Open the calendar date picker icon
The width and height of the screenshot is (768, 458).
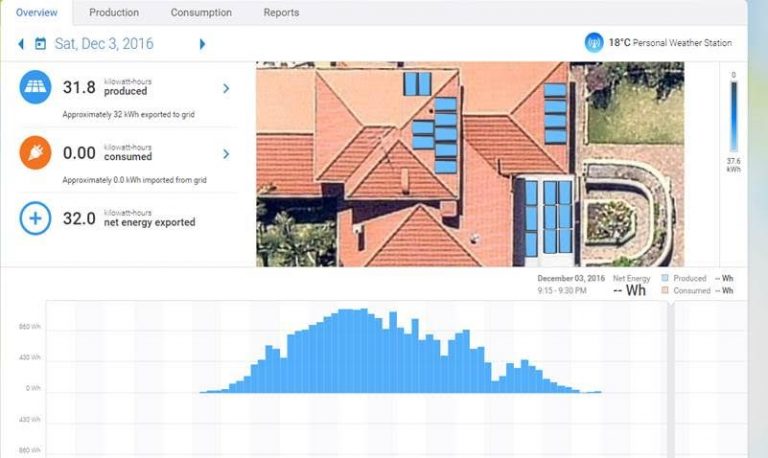pyautogui.click(x=40, y=44)
